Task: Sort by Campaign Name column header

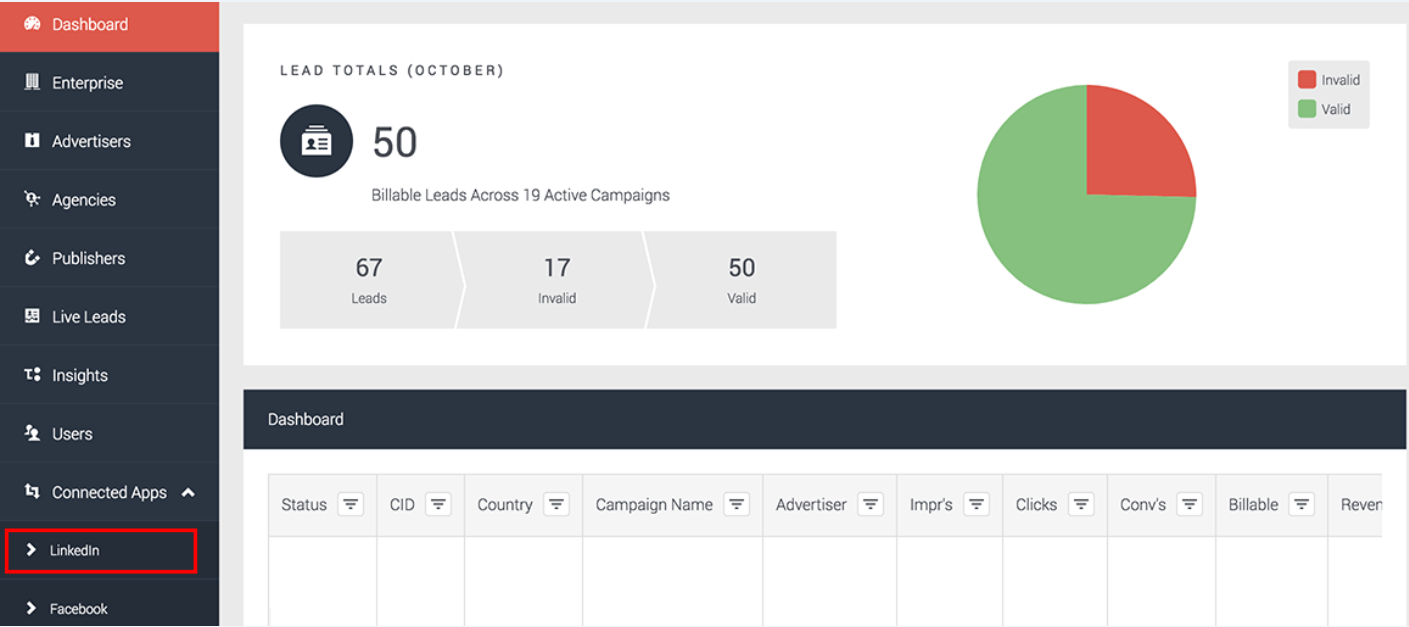Action: [x=654, y=505]
